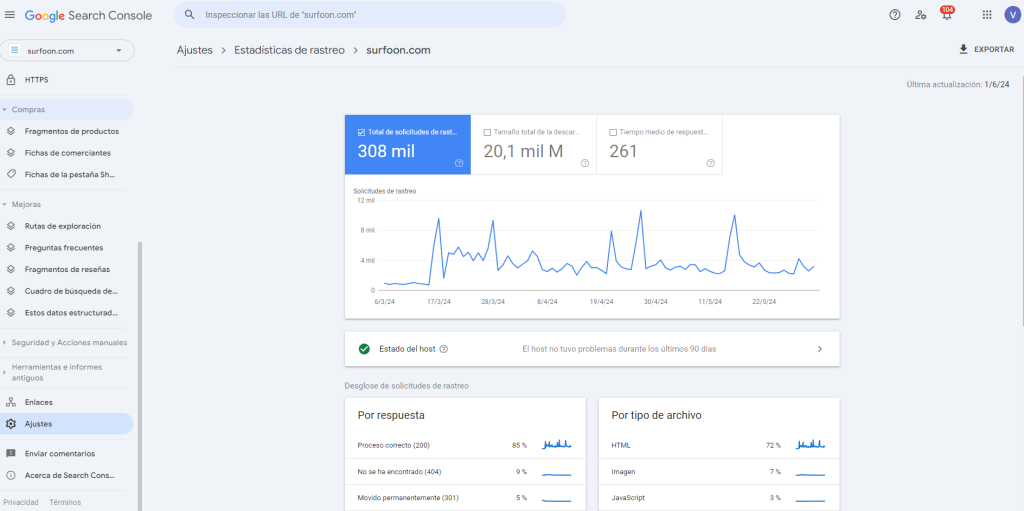1024x511 pixels.
Task: Click the EXPORTAR button
Action: pyautogui.click(x=985, y=49)
